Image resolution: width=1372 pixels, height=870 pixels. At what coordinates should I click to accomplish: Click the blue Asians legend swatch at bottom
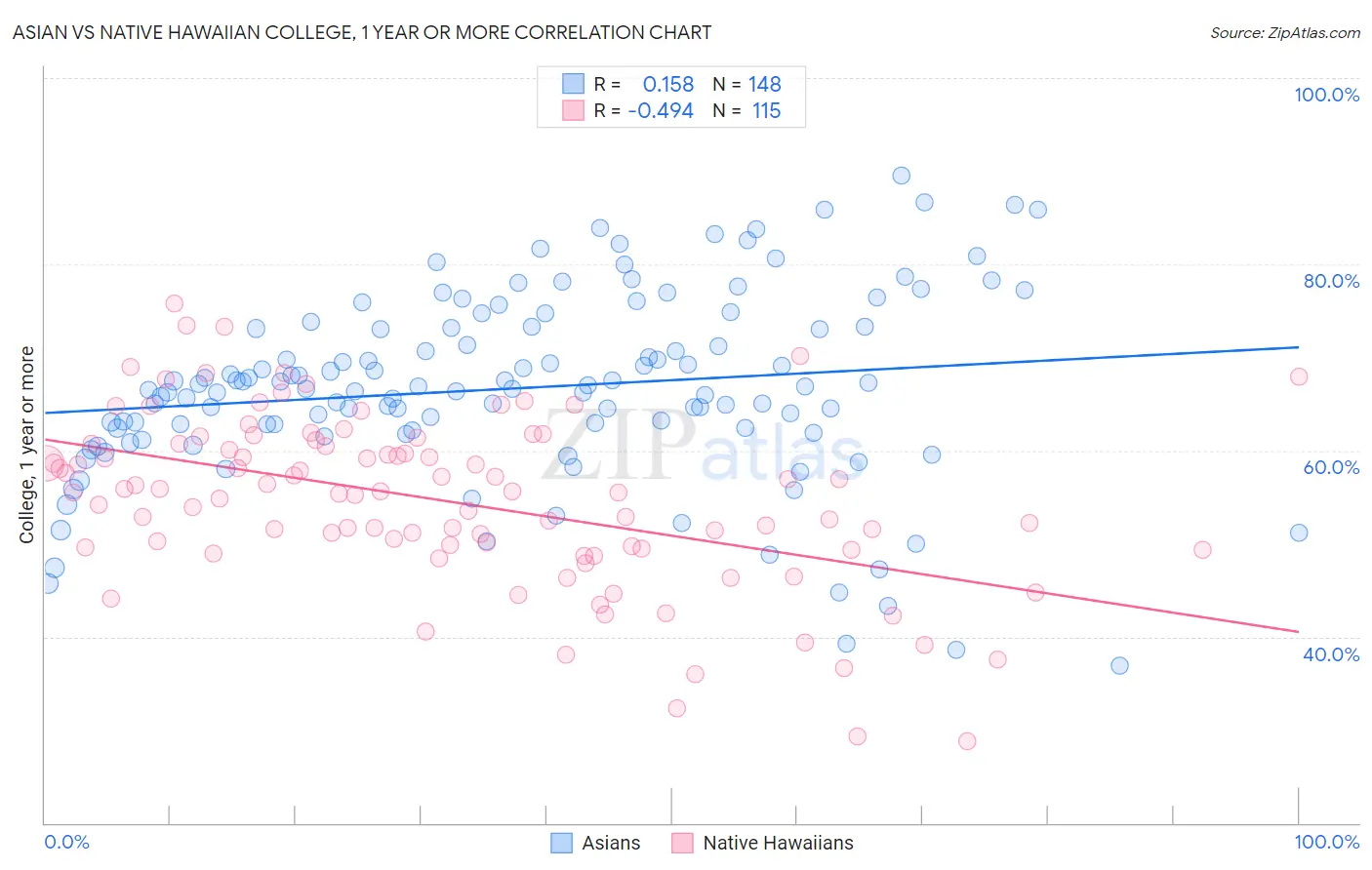pos(561,843)
